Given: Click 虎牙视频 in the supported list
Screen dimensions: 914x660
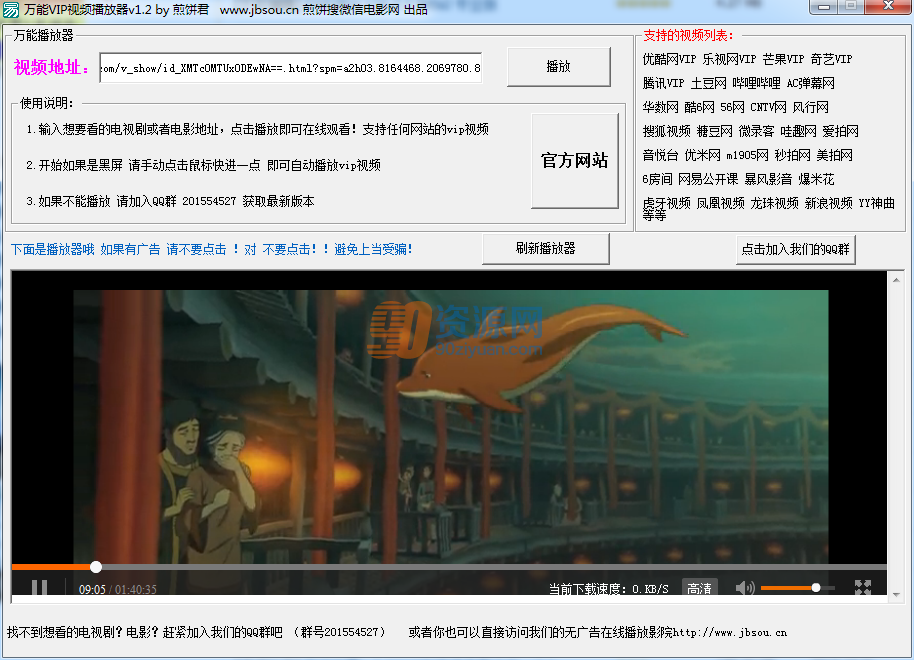Looking at the screenshot, I should click(666, 203).
